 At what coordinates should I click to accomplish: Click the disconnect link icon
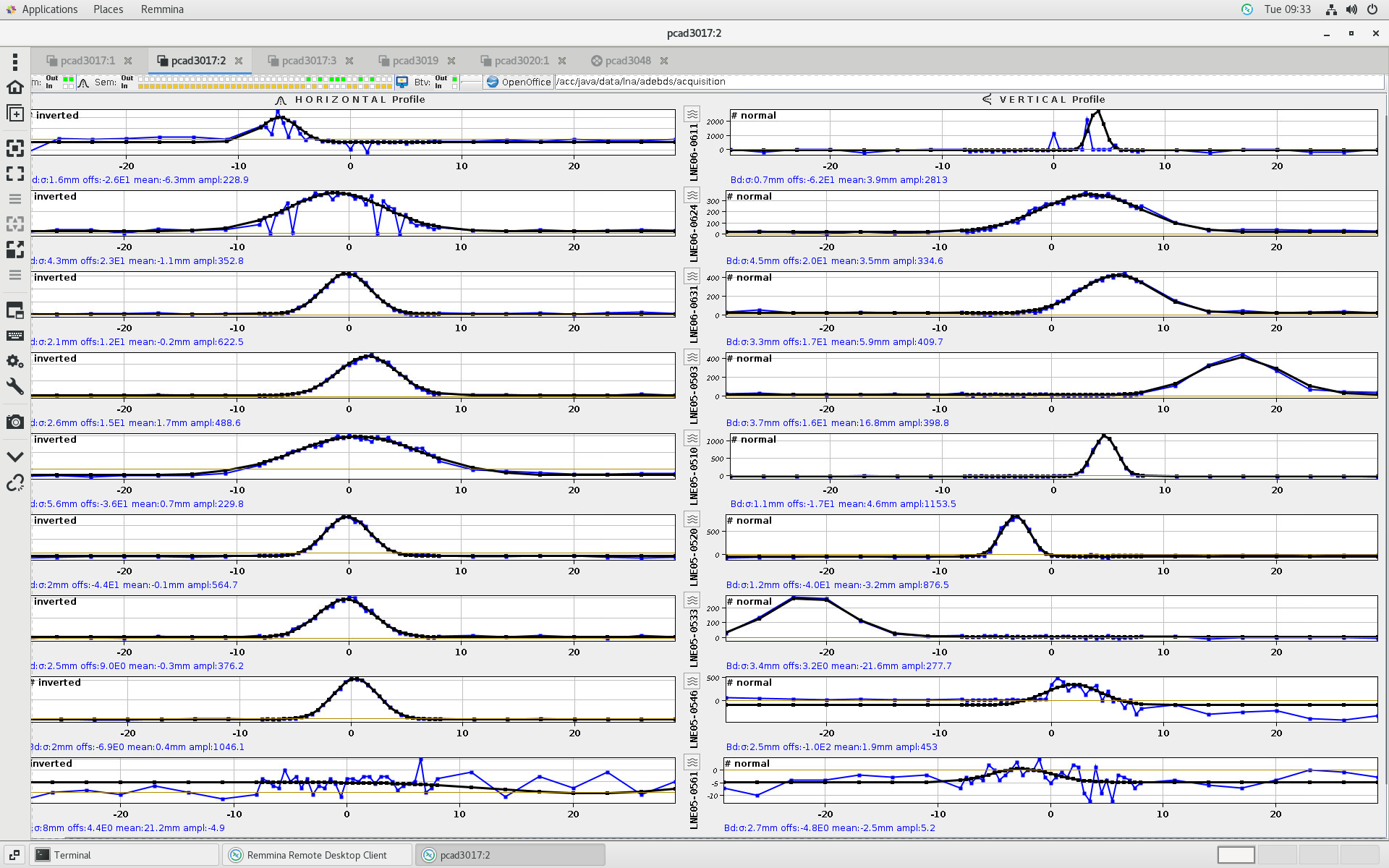(x=14, y=482)
